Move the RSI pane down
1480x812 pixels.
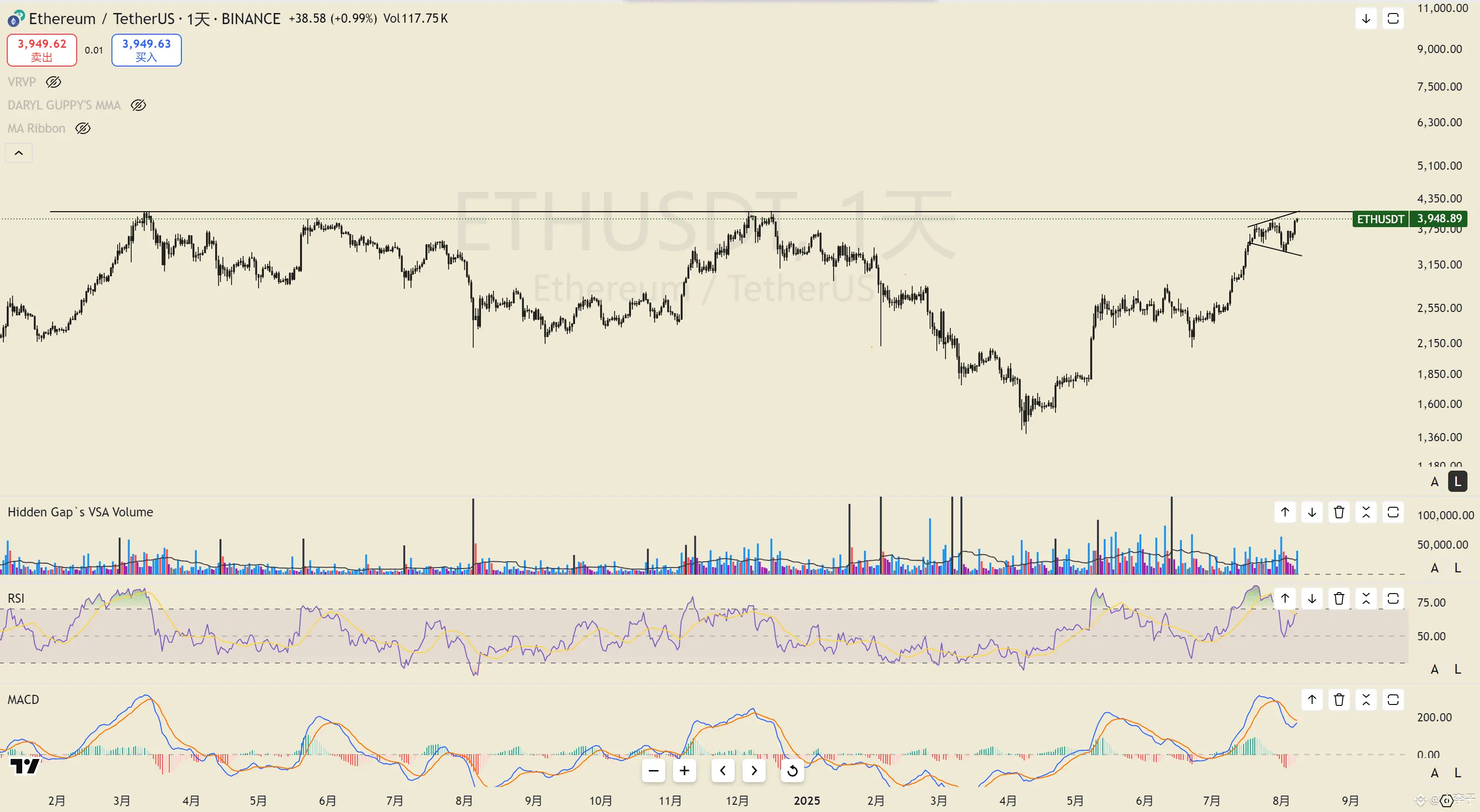1312,598
